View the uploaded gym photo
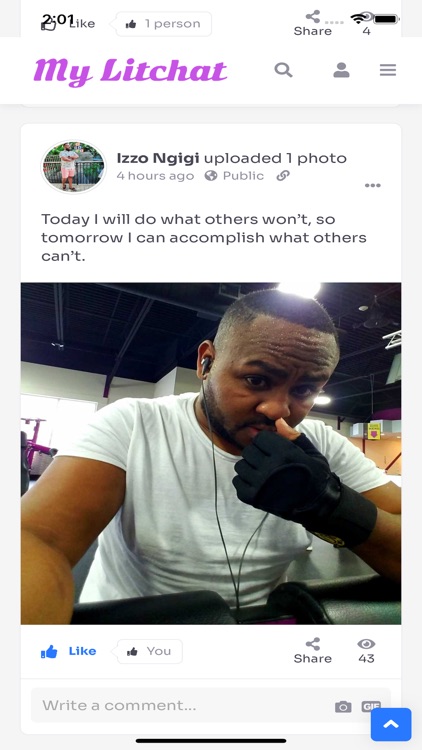 click(211, 453)
